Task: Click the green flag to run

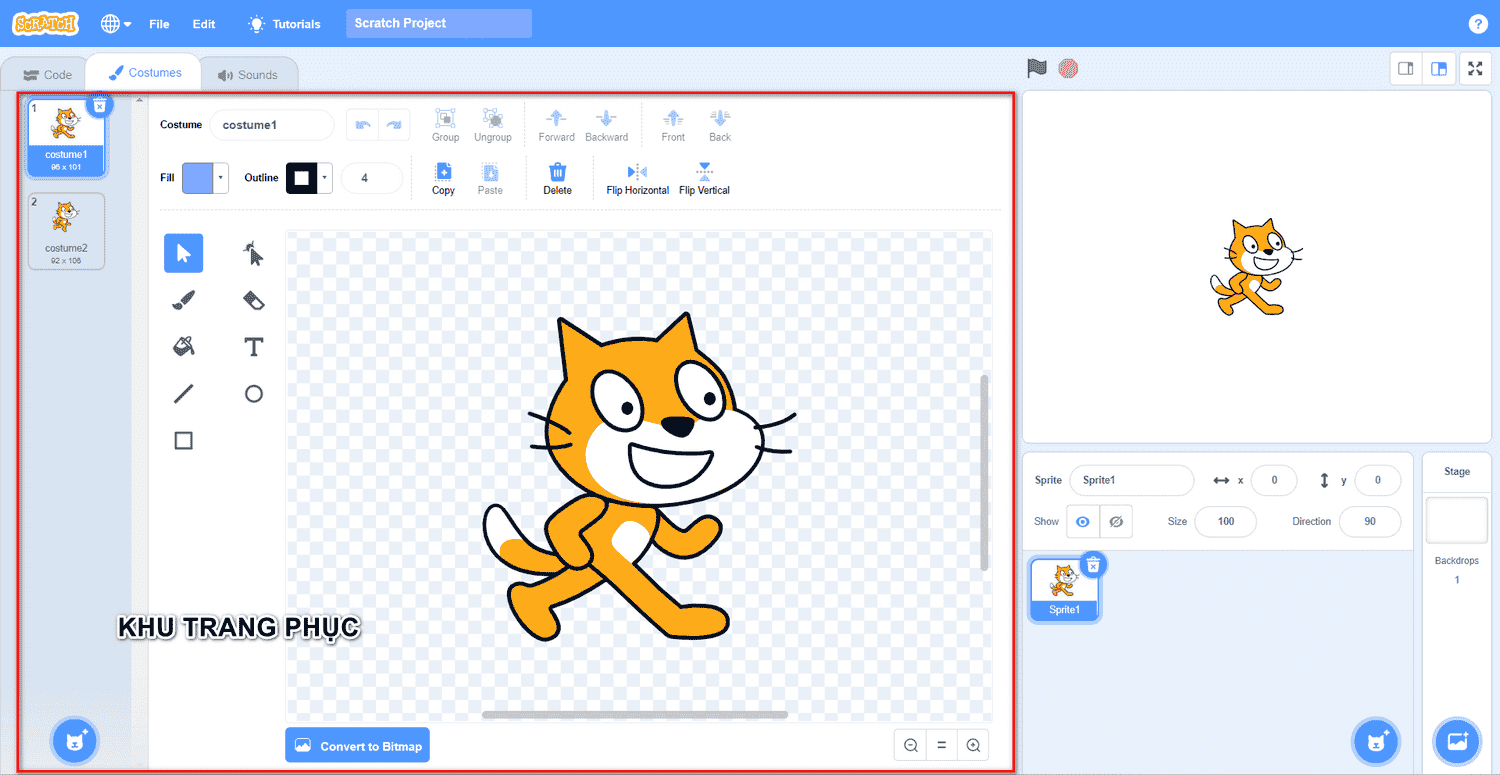Action: pos(1037,69)
